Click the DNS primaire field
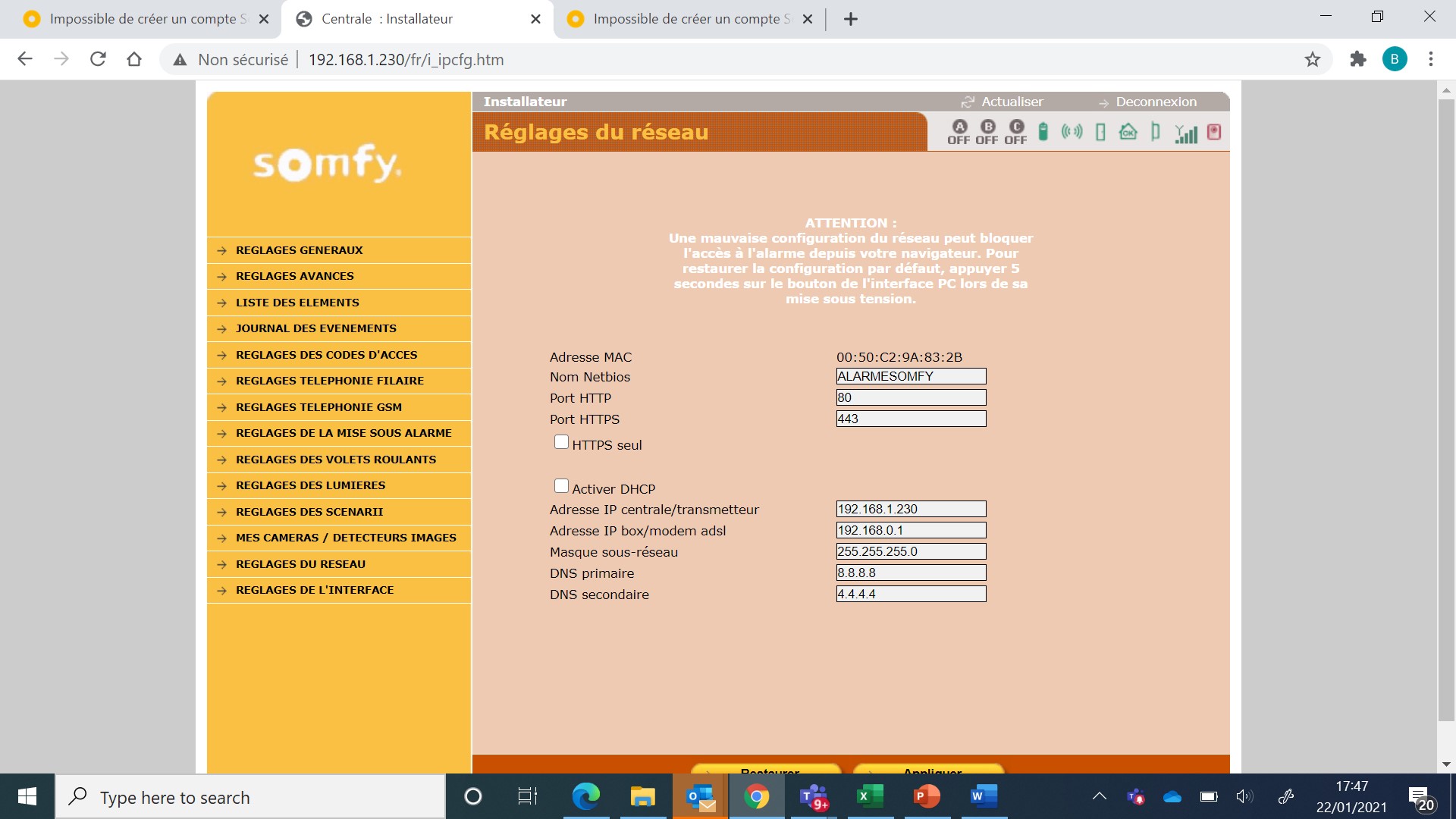 tap(911, 573)
